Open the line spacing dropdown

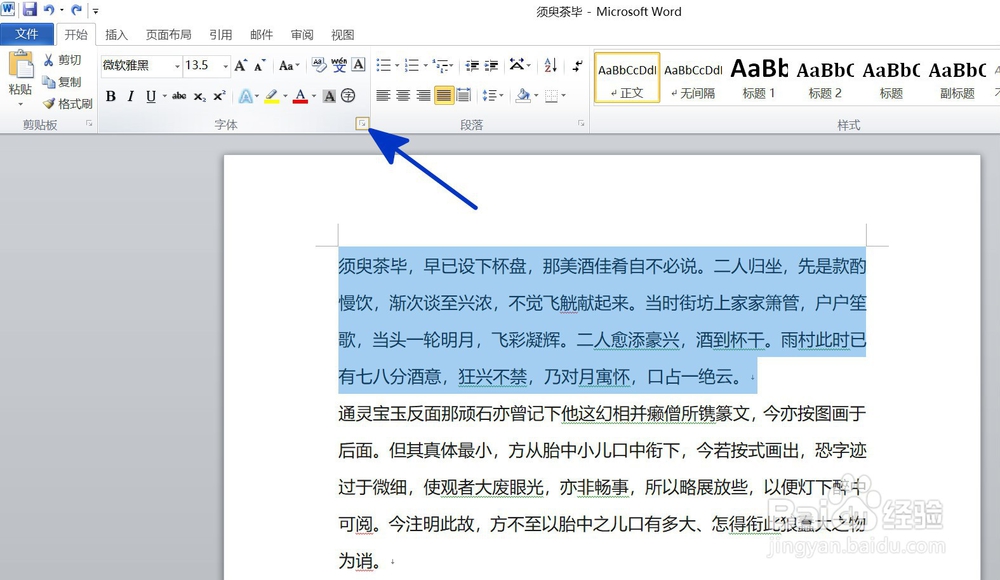coord(493,96)
